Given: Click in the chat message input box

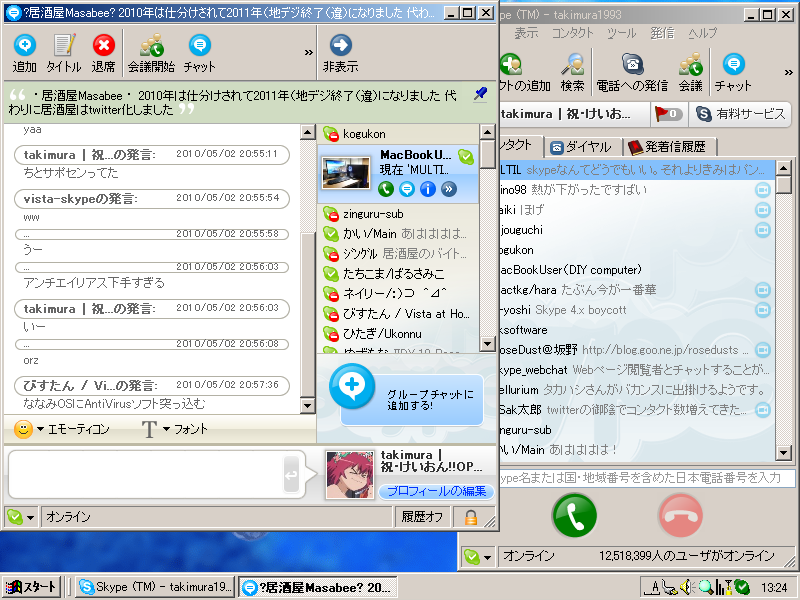Looking at the screenshot, I should (x=145, y=474).
